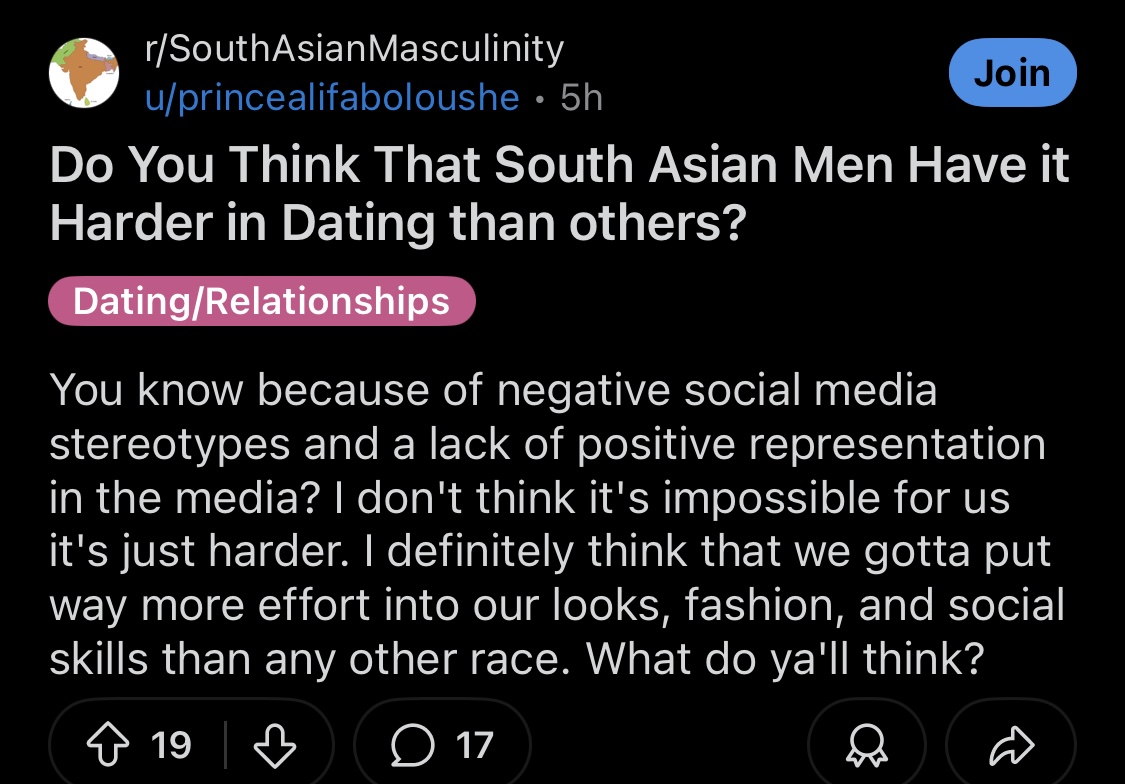Open the subreddit avatar with India map
This screenshot has height=784, width=1125.
[84, 73]
